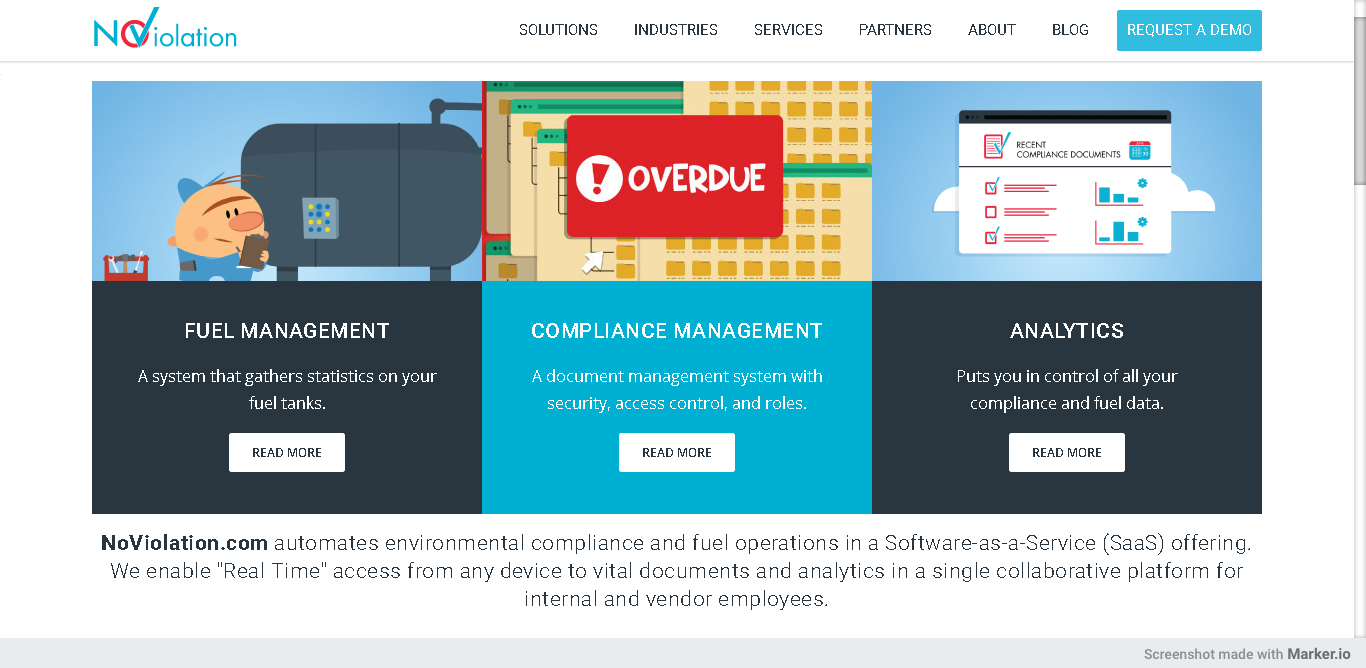Click Read More under Analytics
This screenshot has width=1366, height=668.
(x=1067, y=452)
